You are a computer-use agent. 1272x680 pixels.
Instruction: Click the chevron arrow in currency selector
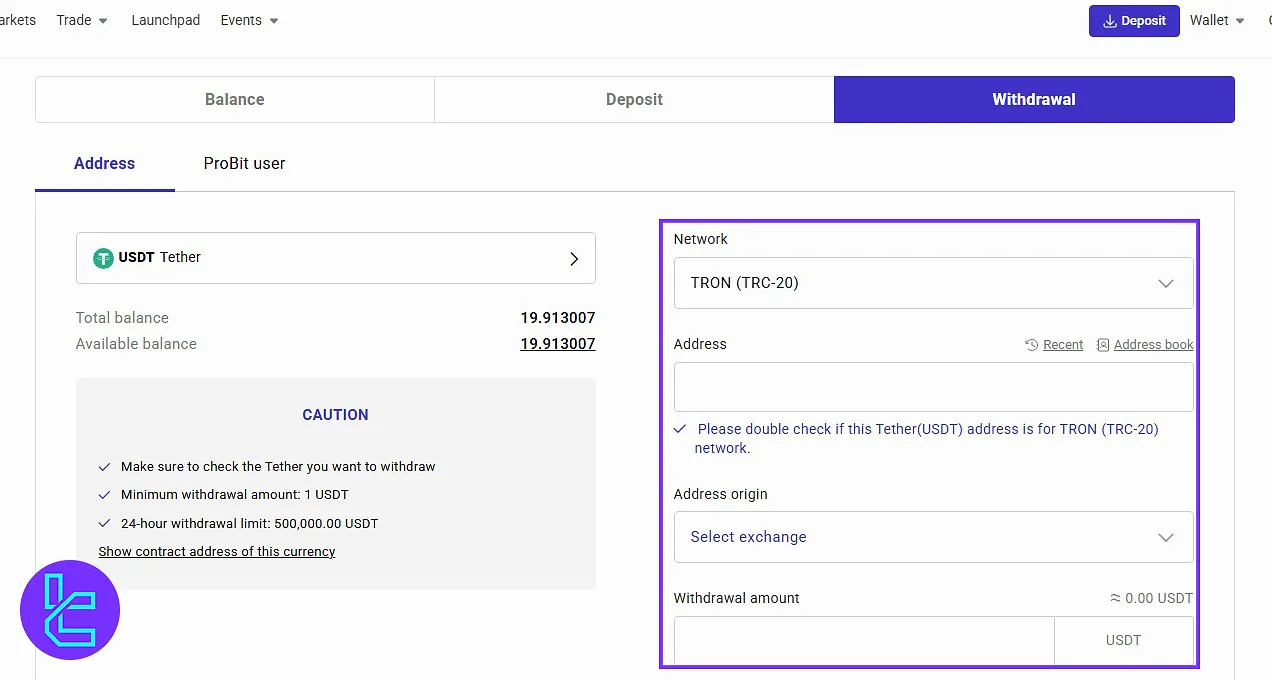tap(574, 259)
